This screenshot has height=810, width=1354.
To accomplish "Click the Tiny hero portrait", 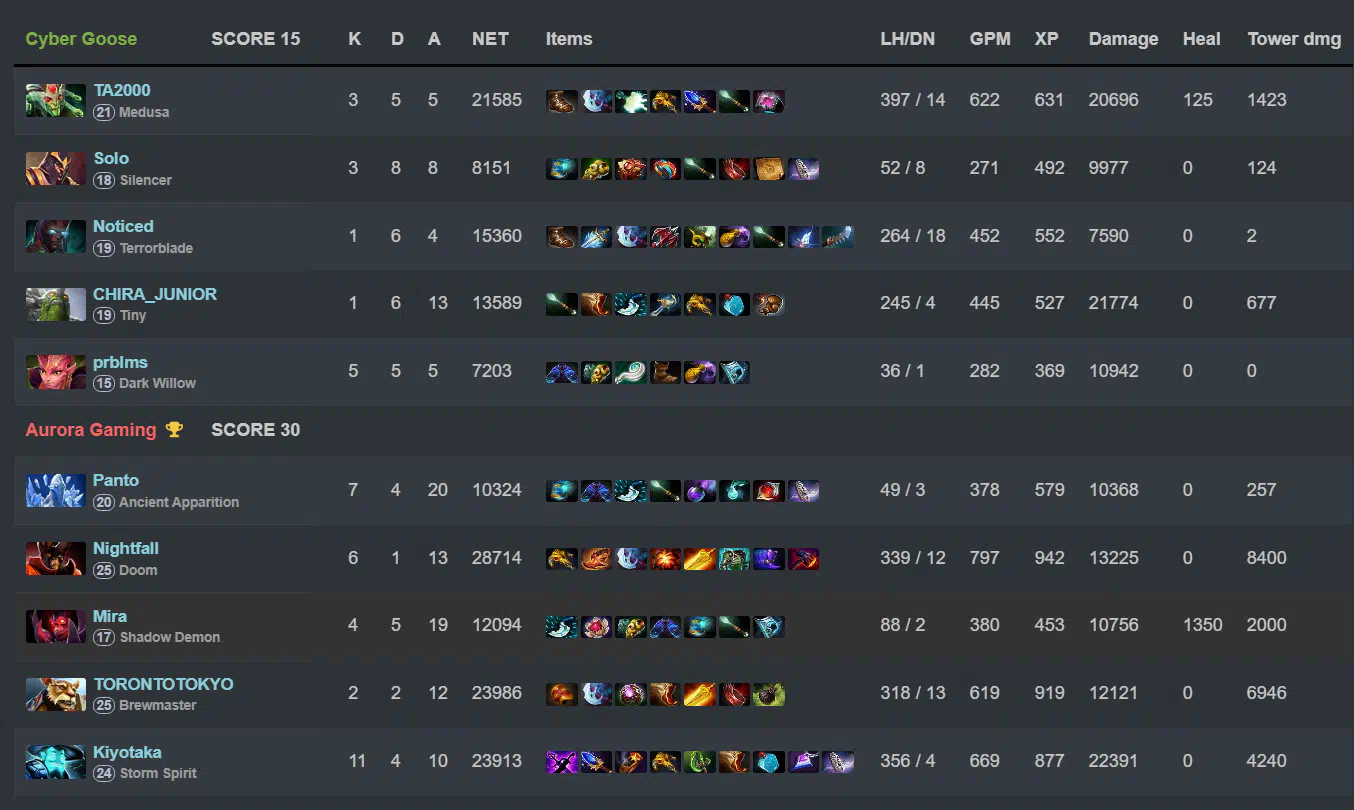I will 55,304.
